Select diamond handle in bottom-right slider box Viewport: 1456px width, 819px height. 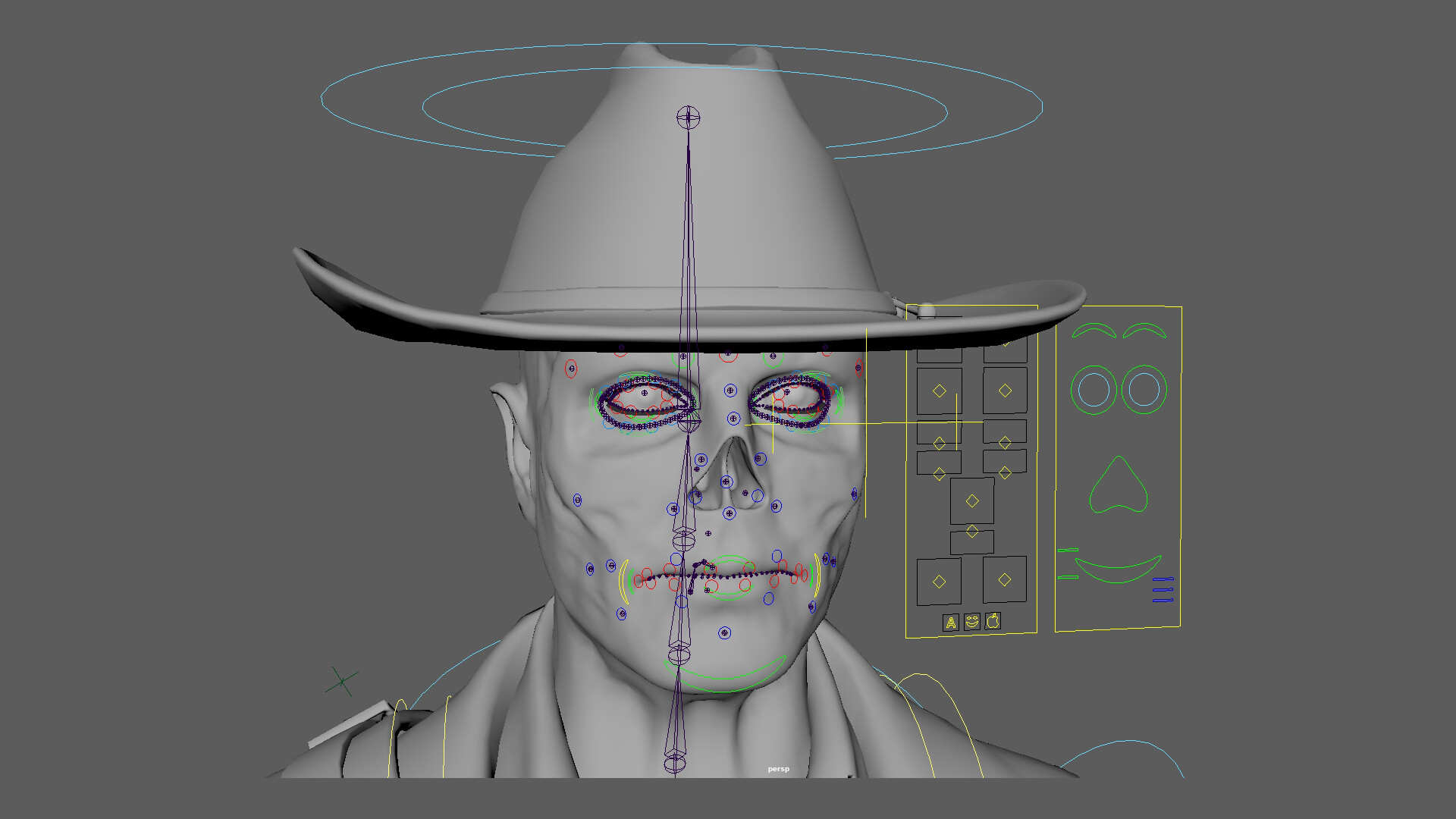(x=1004, y=579)
